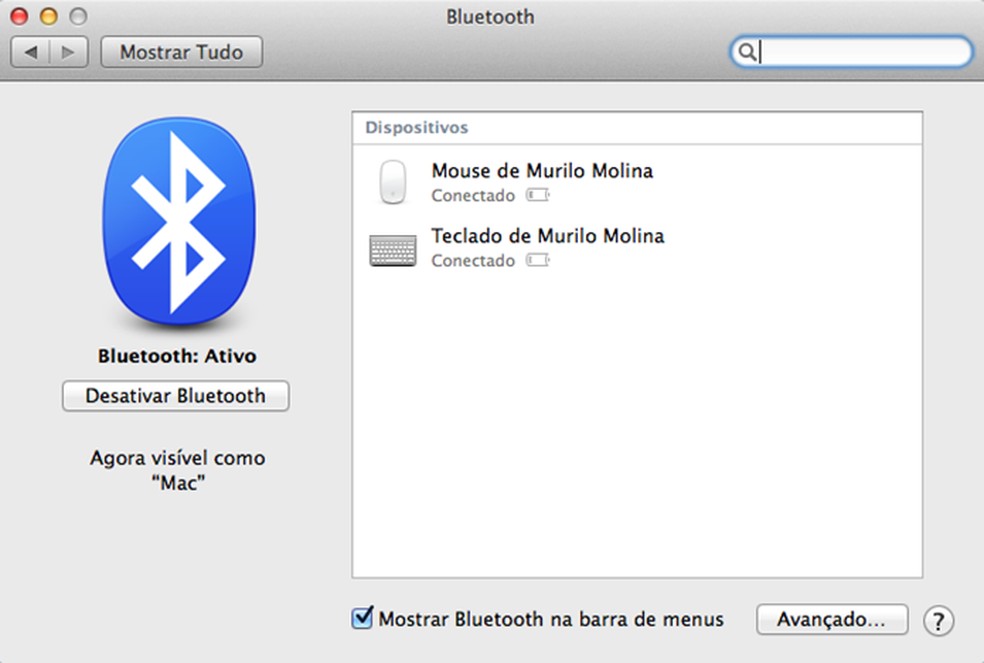Open the Avançado settings
The width and height of the screenshot is (984, 663).
[832, 619]
